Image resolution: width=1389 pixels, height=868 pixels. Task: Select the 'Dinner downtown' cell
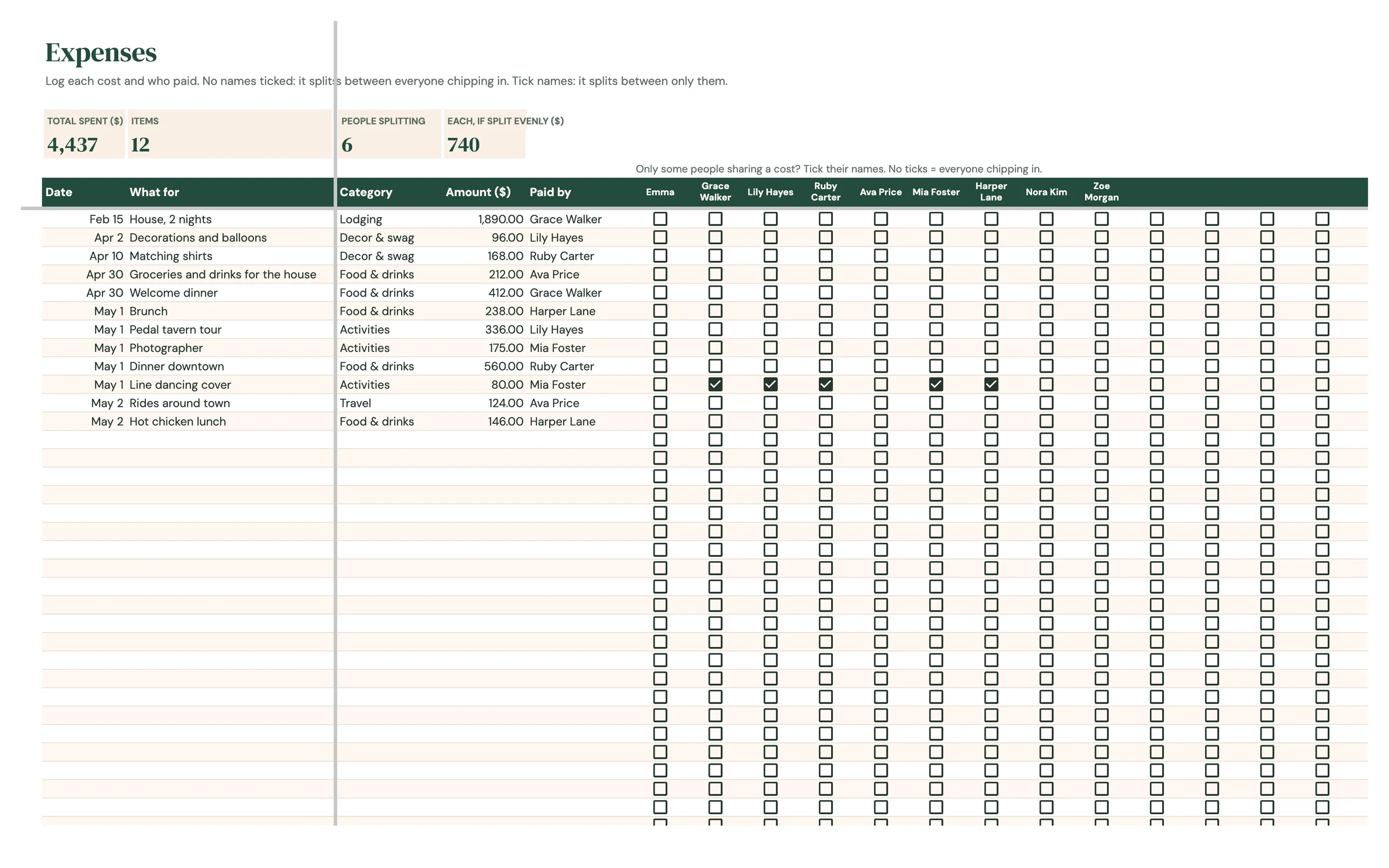coord(230,366)
